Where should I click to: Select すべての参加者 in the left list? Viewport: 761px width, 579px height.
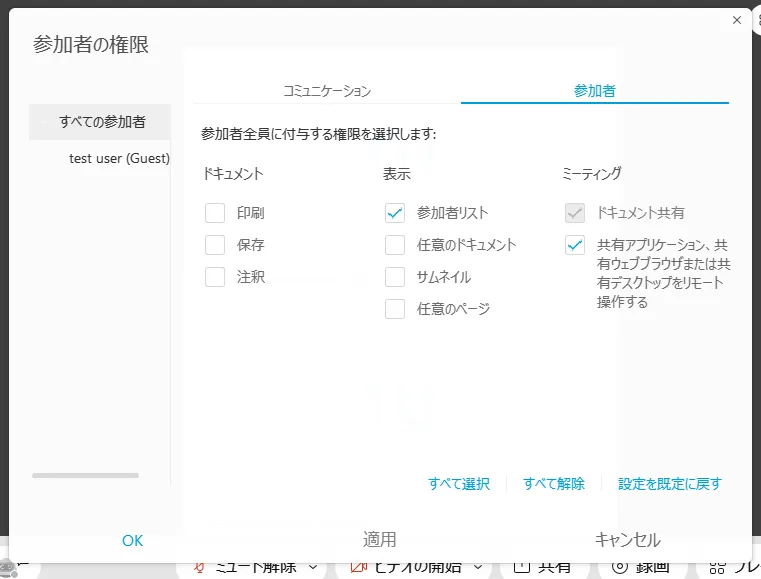101,122
